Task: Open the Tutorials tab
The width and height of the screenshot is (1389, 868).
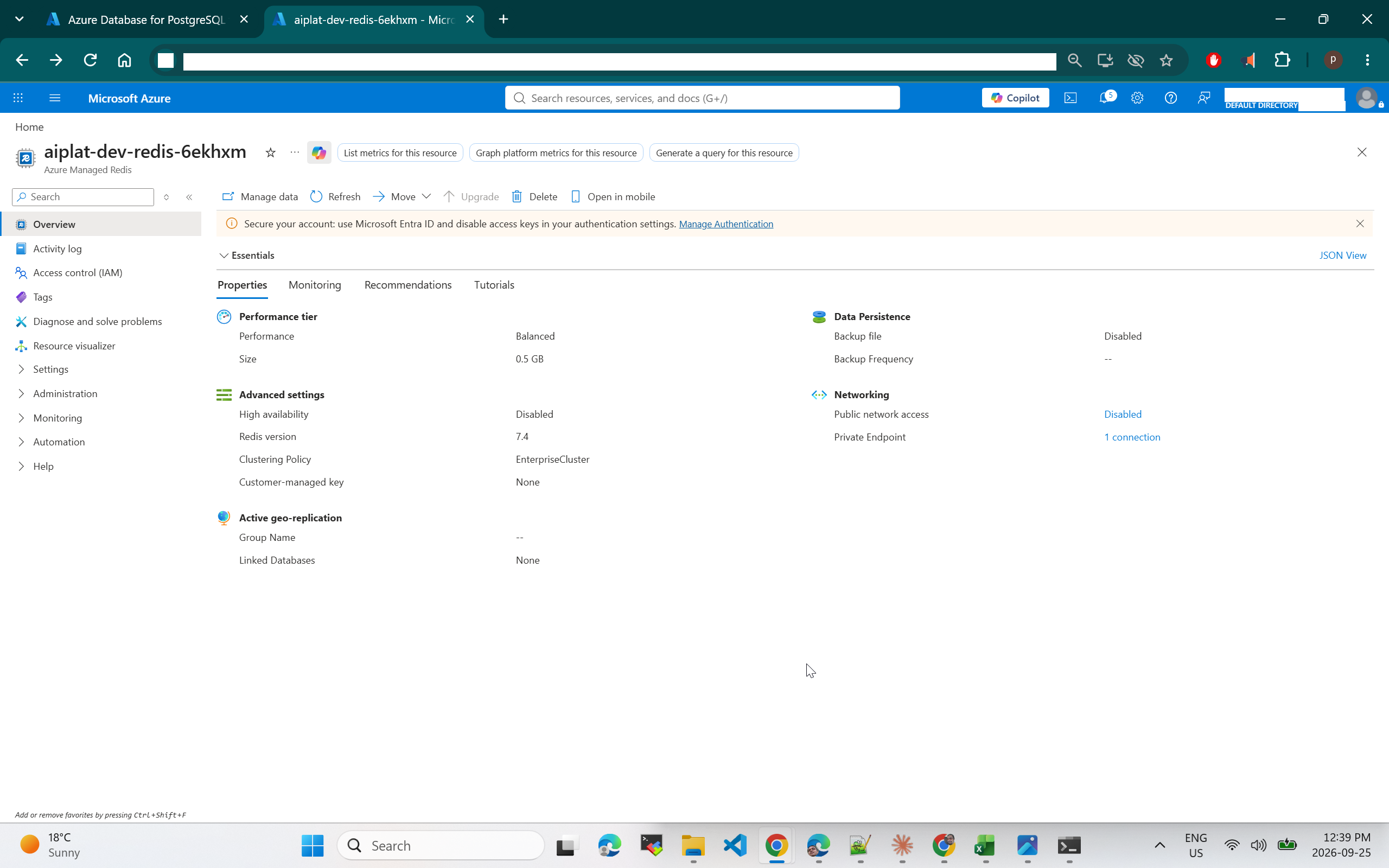Action: point(494,285)
